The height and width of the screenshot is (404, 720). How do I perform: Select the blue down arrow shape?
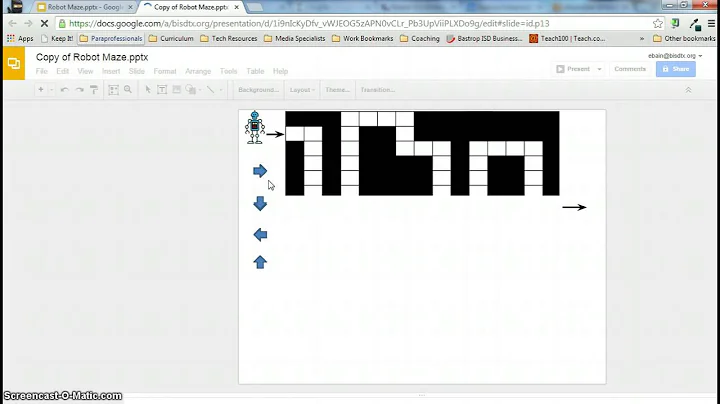click(260, 203)
